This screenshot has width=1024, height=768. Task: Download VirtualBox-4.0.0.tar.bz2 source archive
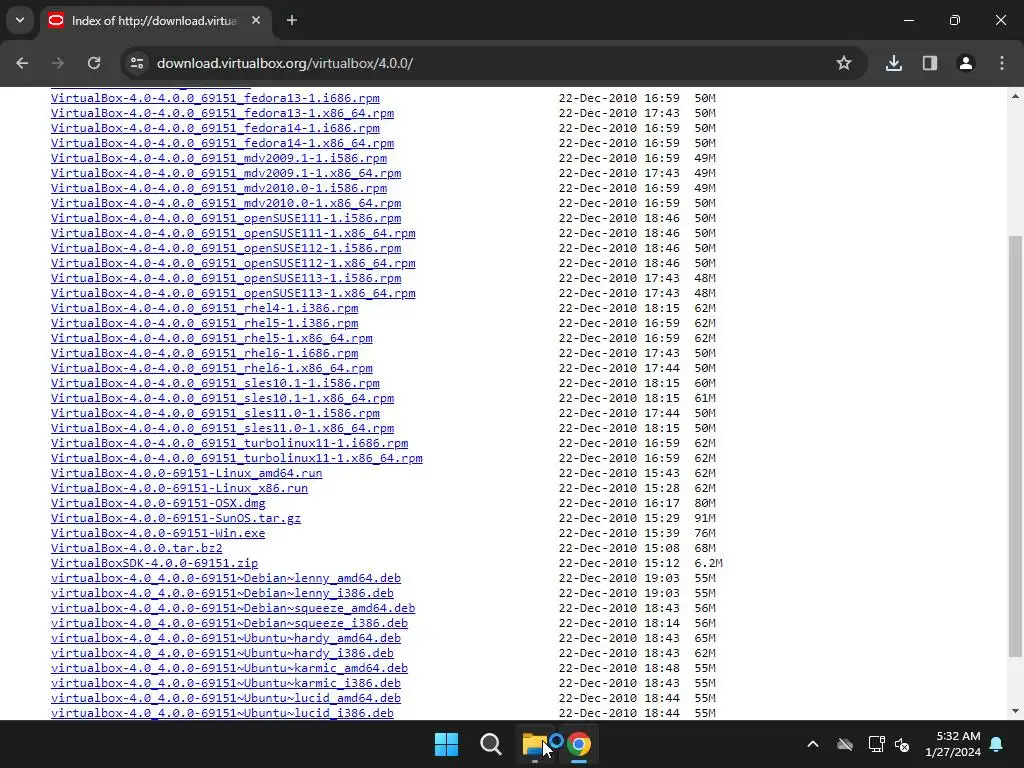pos(136,548)
